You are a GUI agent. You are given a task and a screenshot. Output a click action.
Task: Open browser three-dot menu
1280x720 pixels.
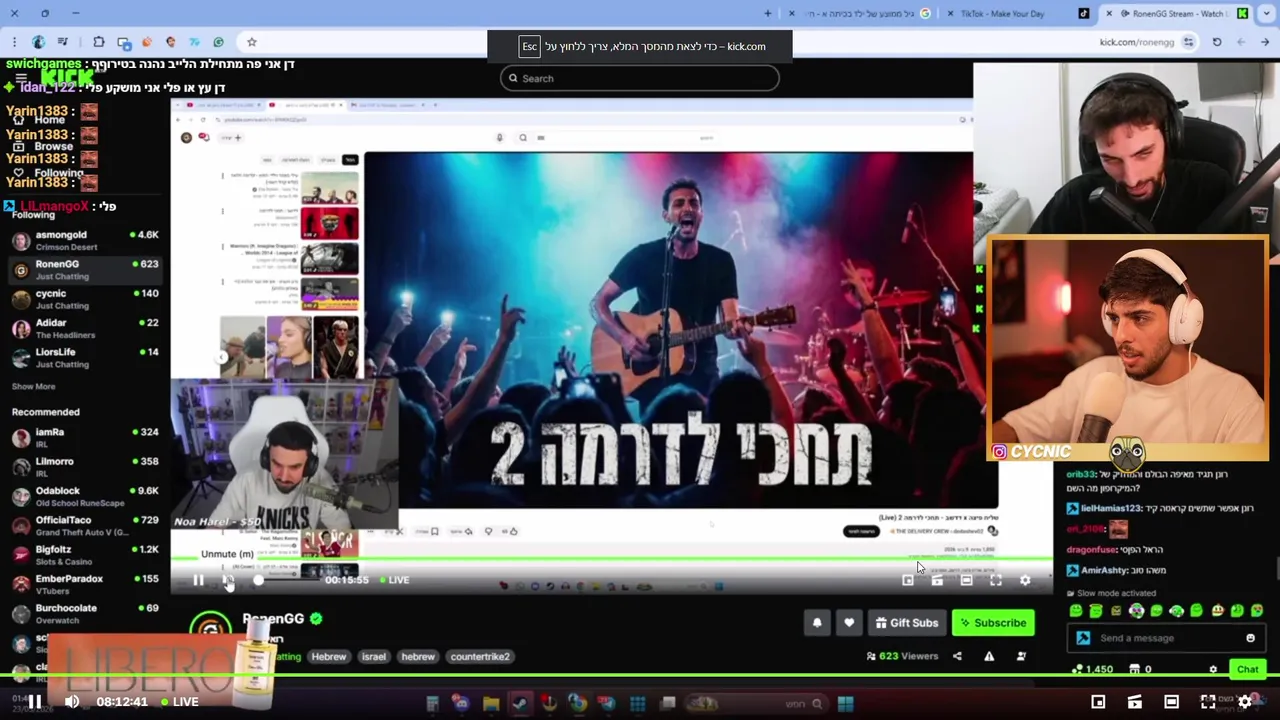tap(14, 42)
